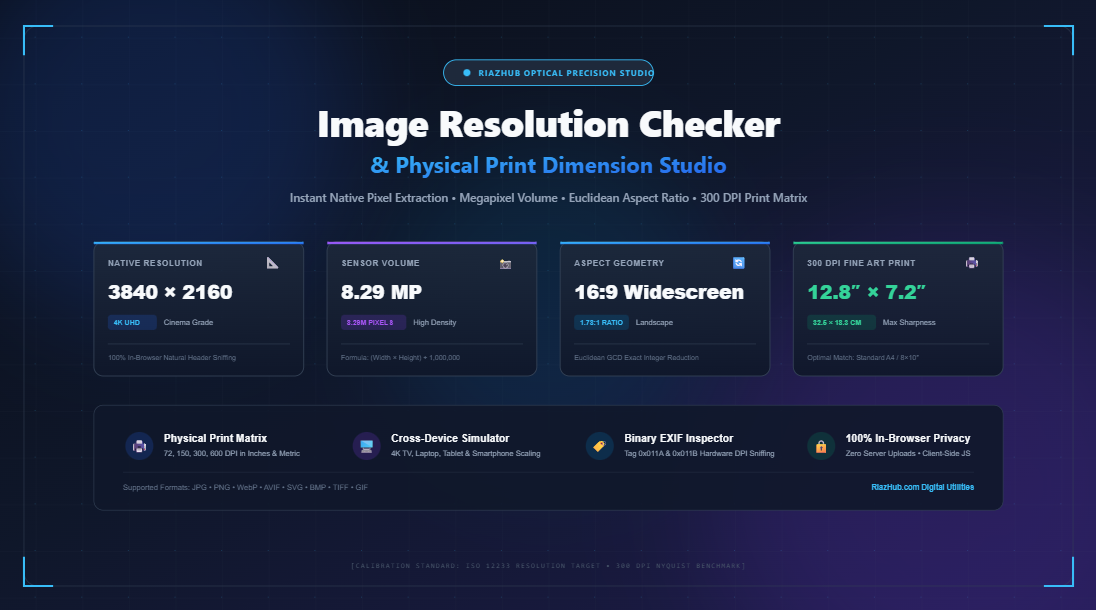The height and width of the screenshot is (610, 1096).
Task: Select the 8.29M PIXELS purple tag
Action: click(373, 323)
